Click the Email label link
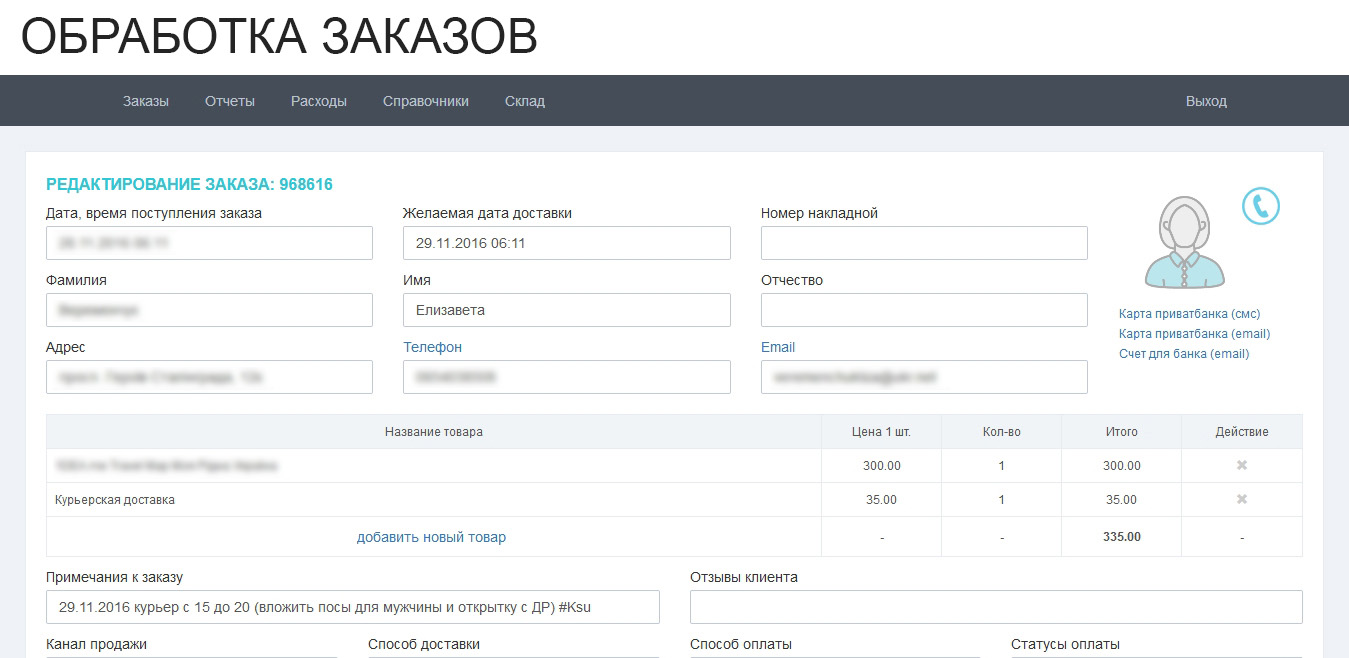The height and width of the screenshot is (658, 1349). [x=778, y=347]
